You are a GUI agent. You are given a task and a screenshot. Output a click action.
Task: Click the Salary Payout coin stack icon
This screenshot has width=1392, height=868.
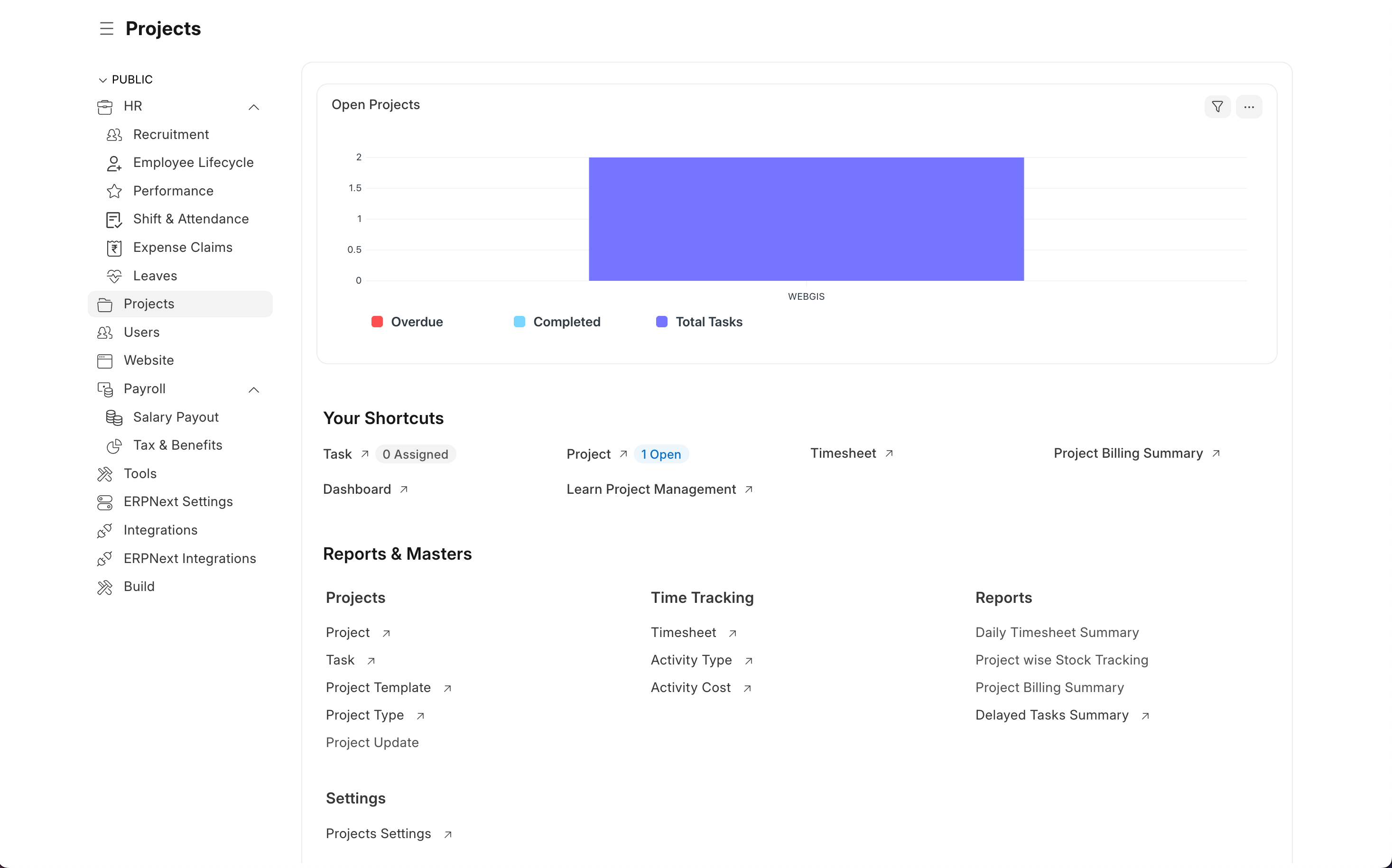click(114, 417)
